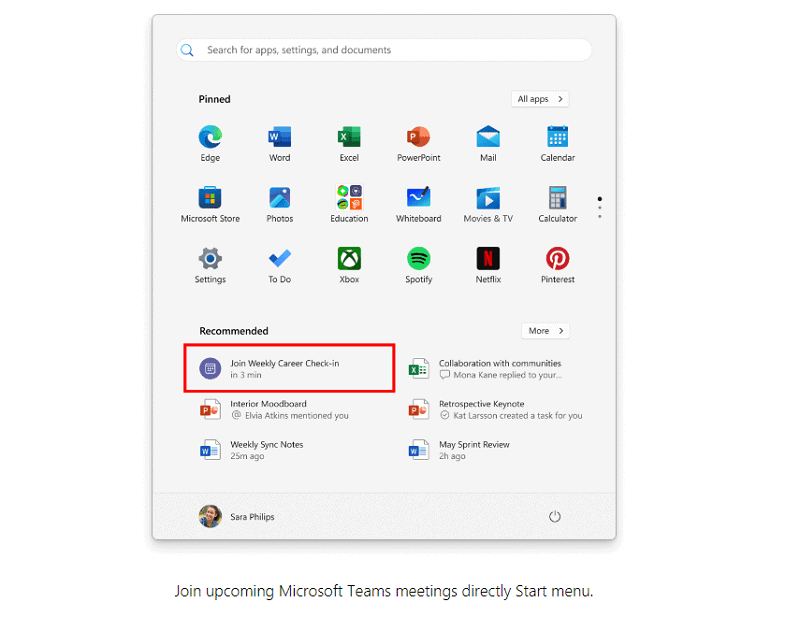Show All apps list
Screen dimensions: 800x631
(540, 99)
